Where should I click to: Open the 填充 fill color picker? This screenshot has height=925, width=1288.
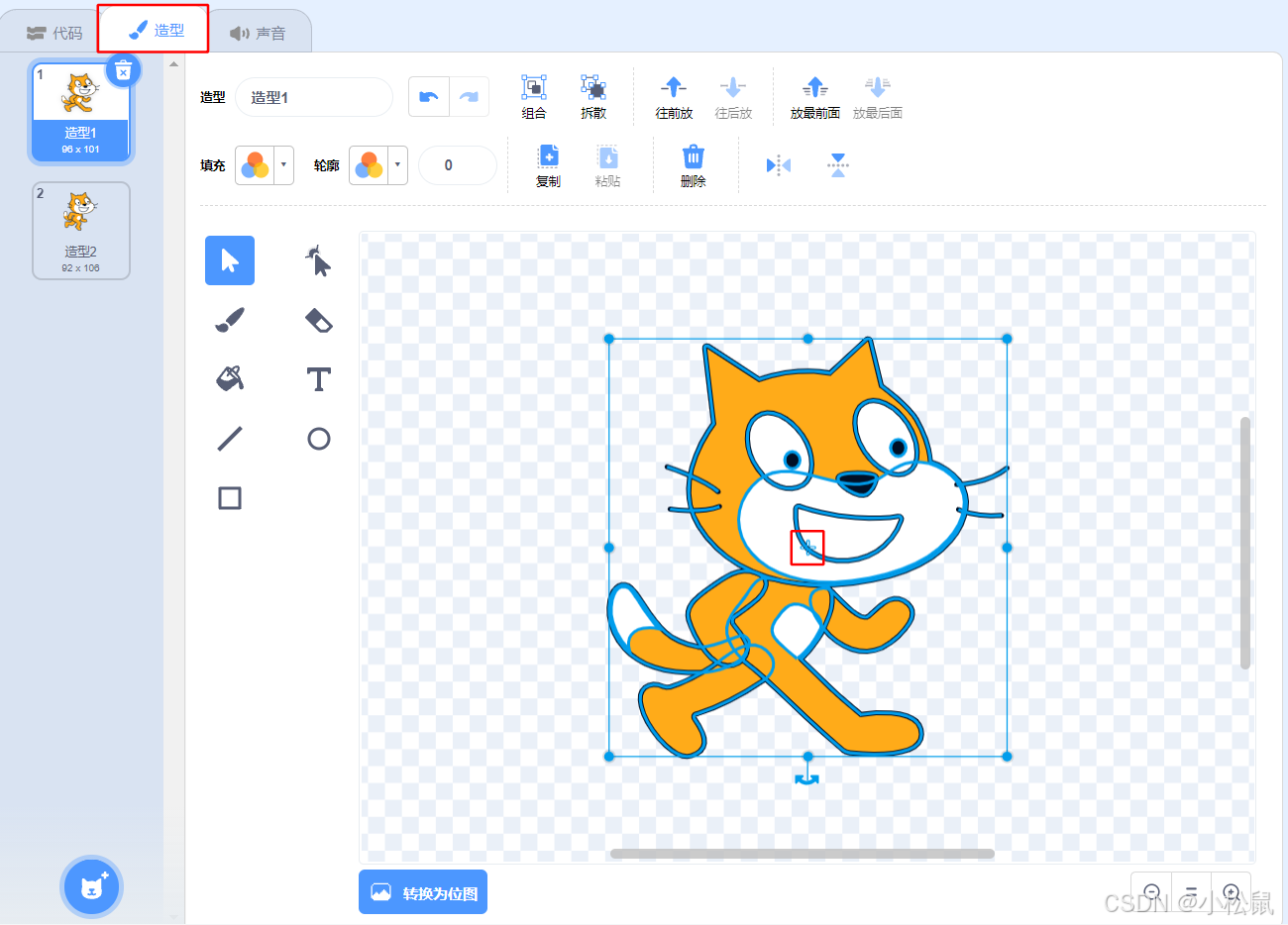click(265, 165)
